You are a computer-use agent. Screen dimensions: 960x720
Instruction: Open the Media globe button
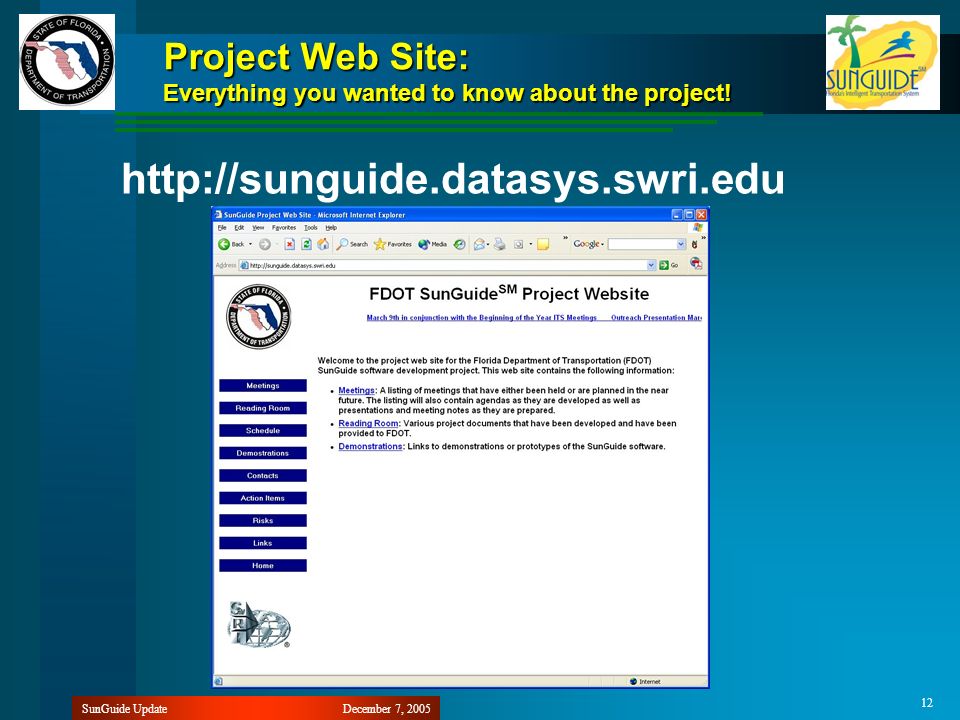432,244
